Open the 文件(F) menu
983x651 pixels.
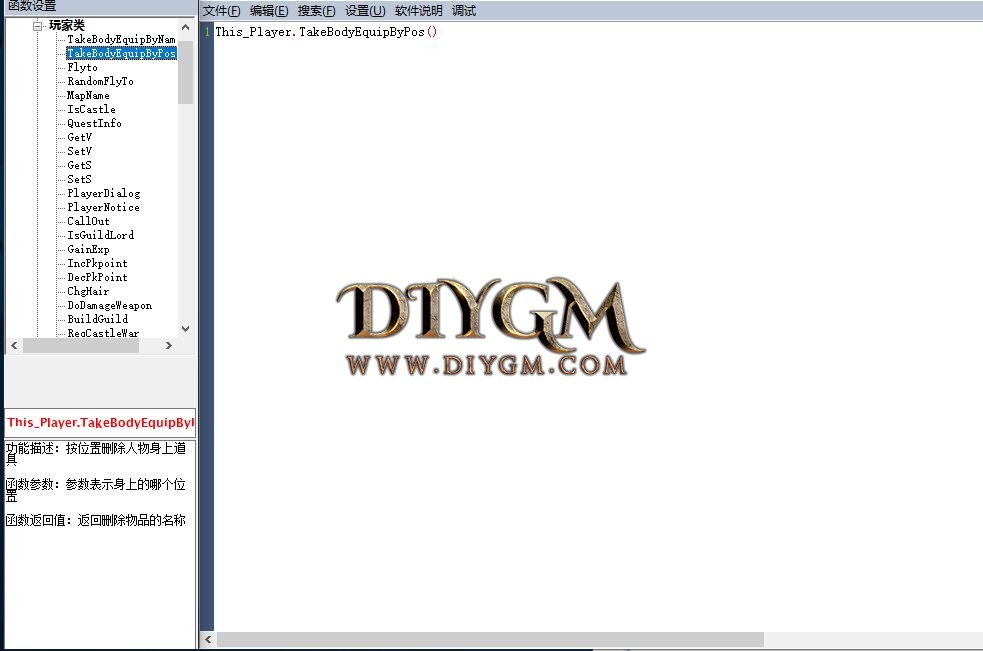pos(221,11)
